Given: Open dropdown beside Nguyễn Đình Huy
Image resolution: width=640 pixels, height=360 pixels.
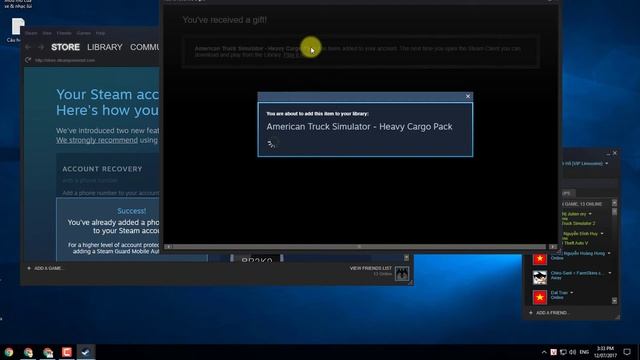Looking at the screenshot, I should (x=602, y=233).
